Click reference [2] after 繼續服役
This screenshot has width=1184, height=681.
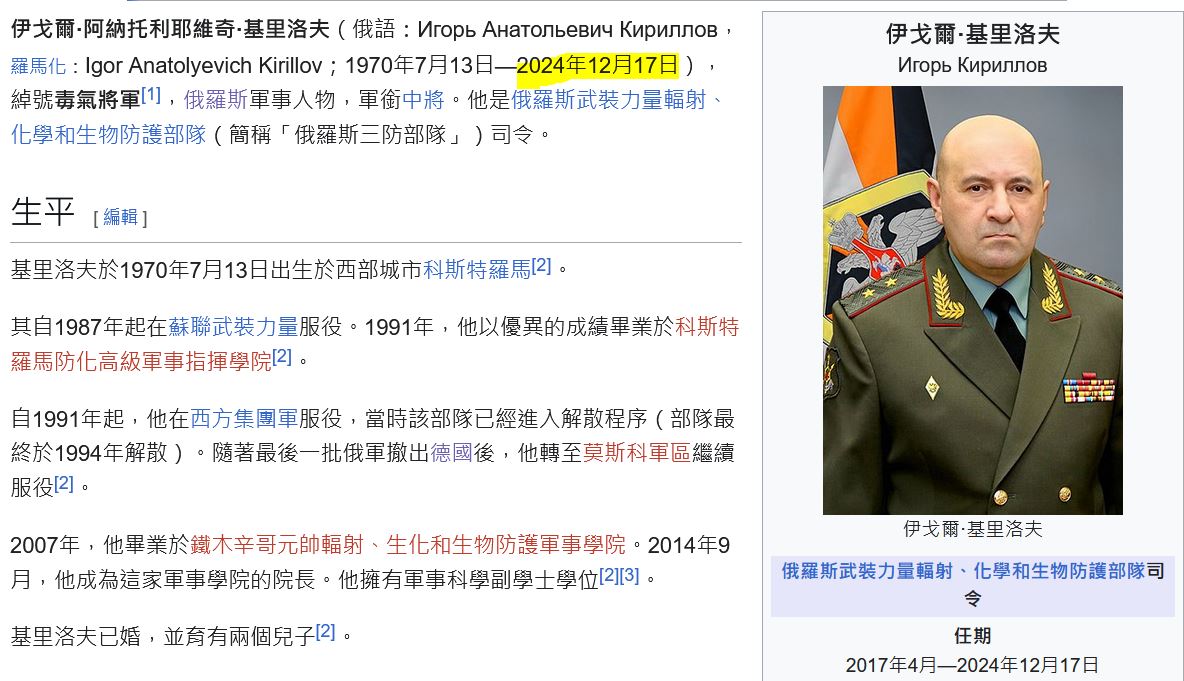click(64, 484)
